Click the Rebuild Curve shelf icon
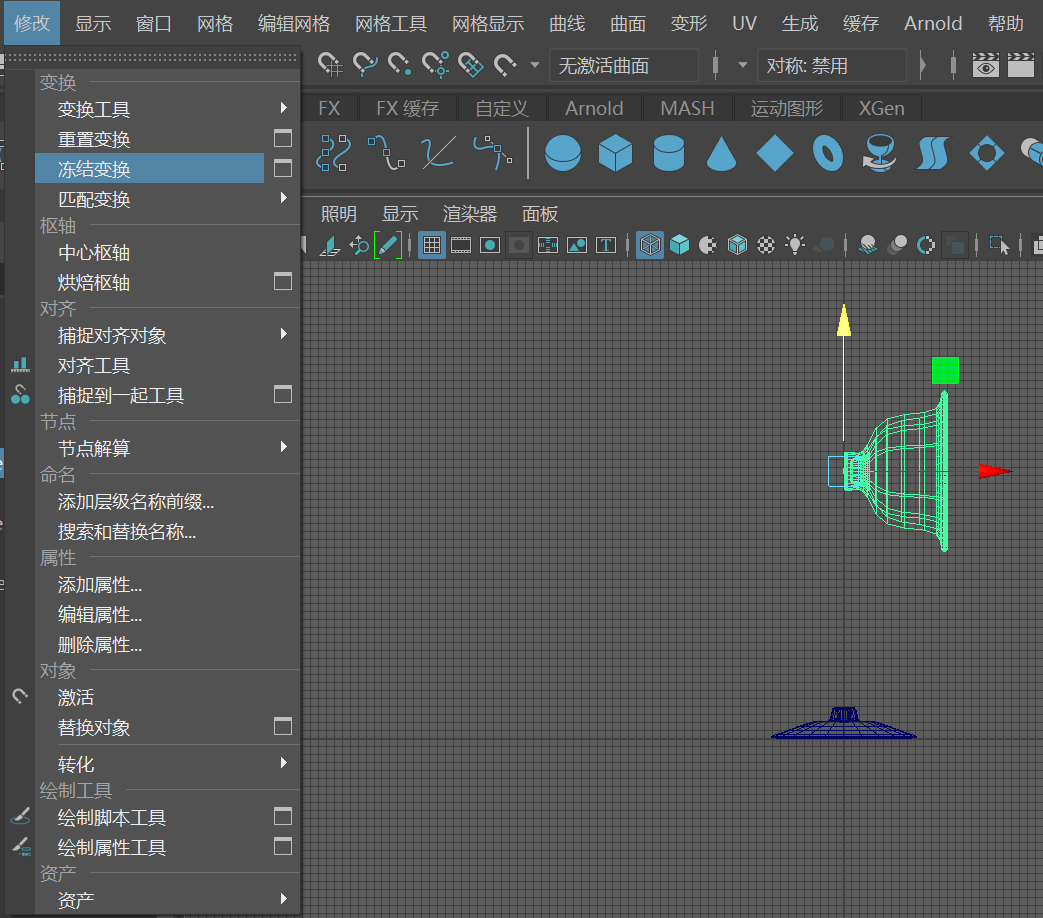1043x918 pixels. pyautogui.click(x=333, y=152)
